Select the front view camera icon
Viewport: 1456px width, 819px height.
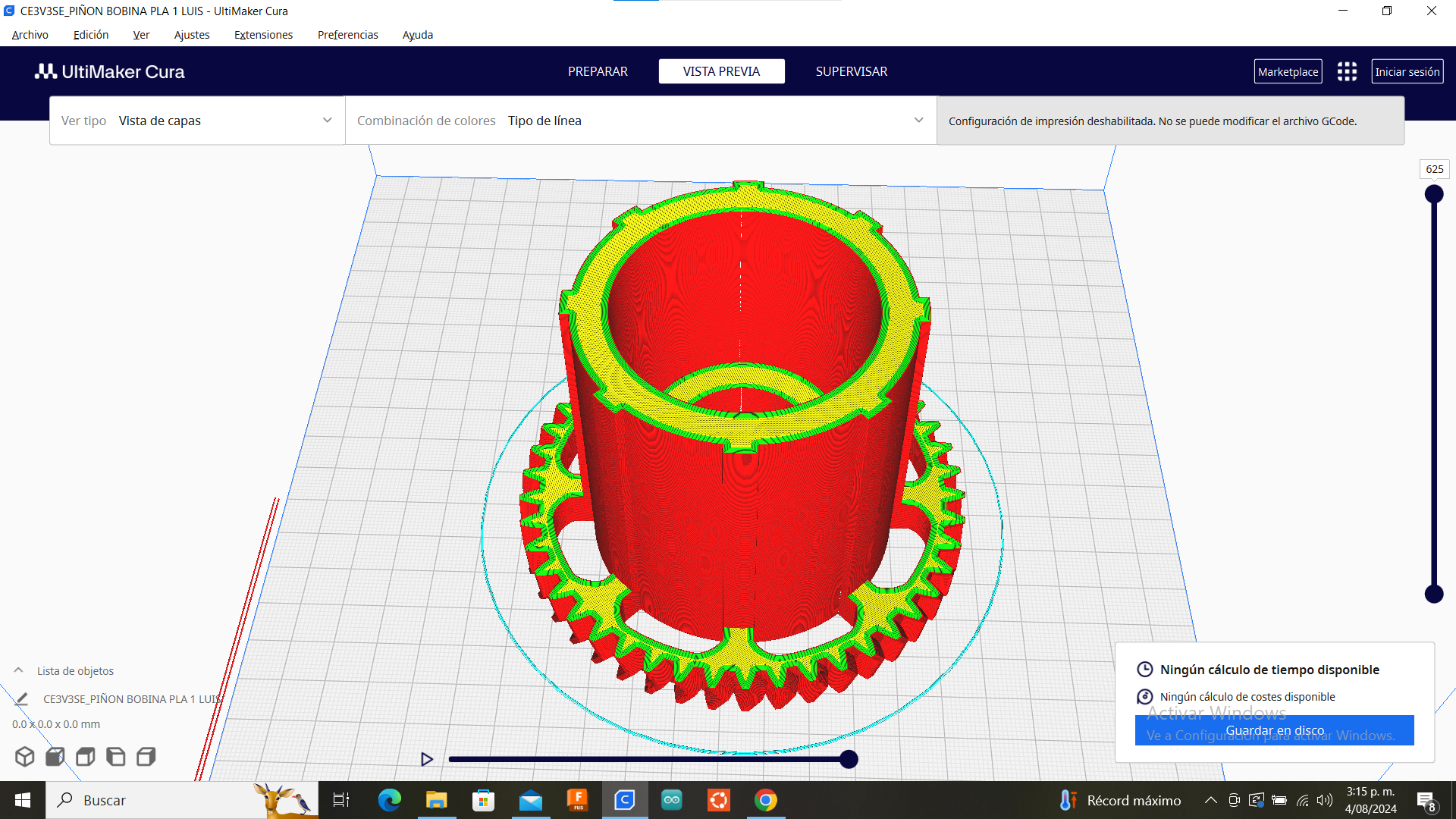pos(55,757)
